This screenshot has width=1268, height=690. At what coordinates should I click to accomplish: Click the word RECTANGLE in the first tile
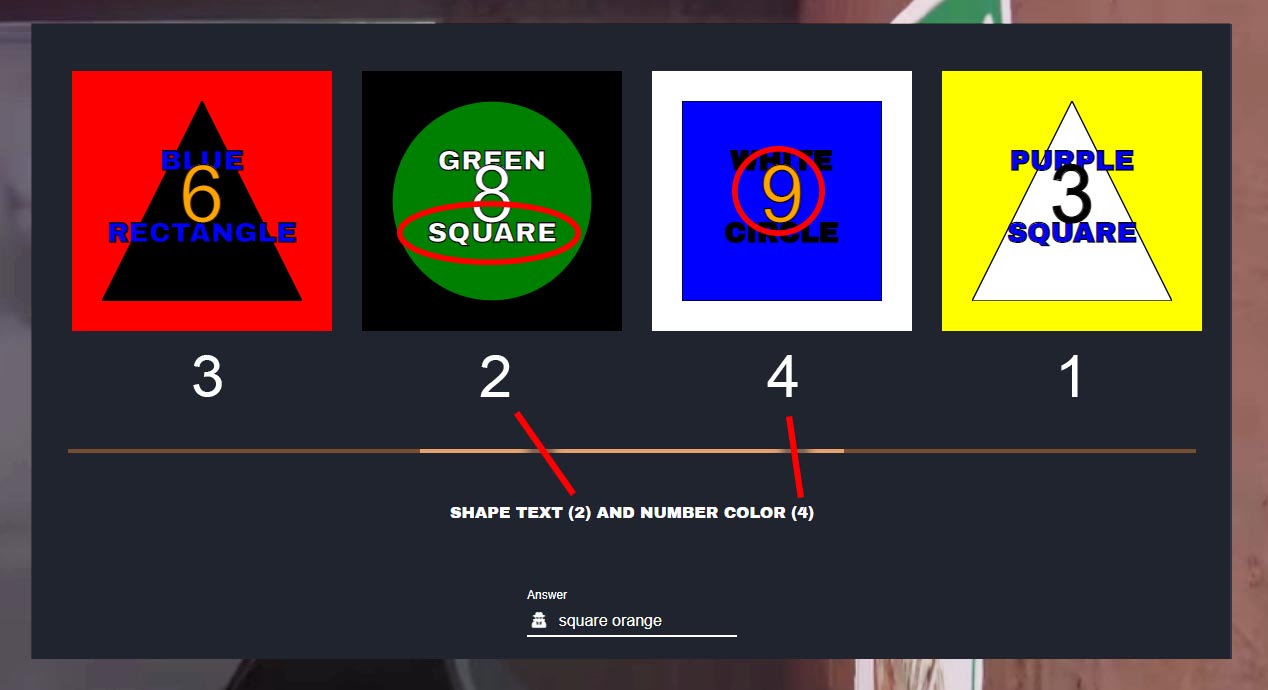click(202, 233)
